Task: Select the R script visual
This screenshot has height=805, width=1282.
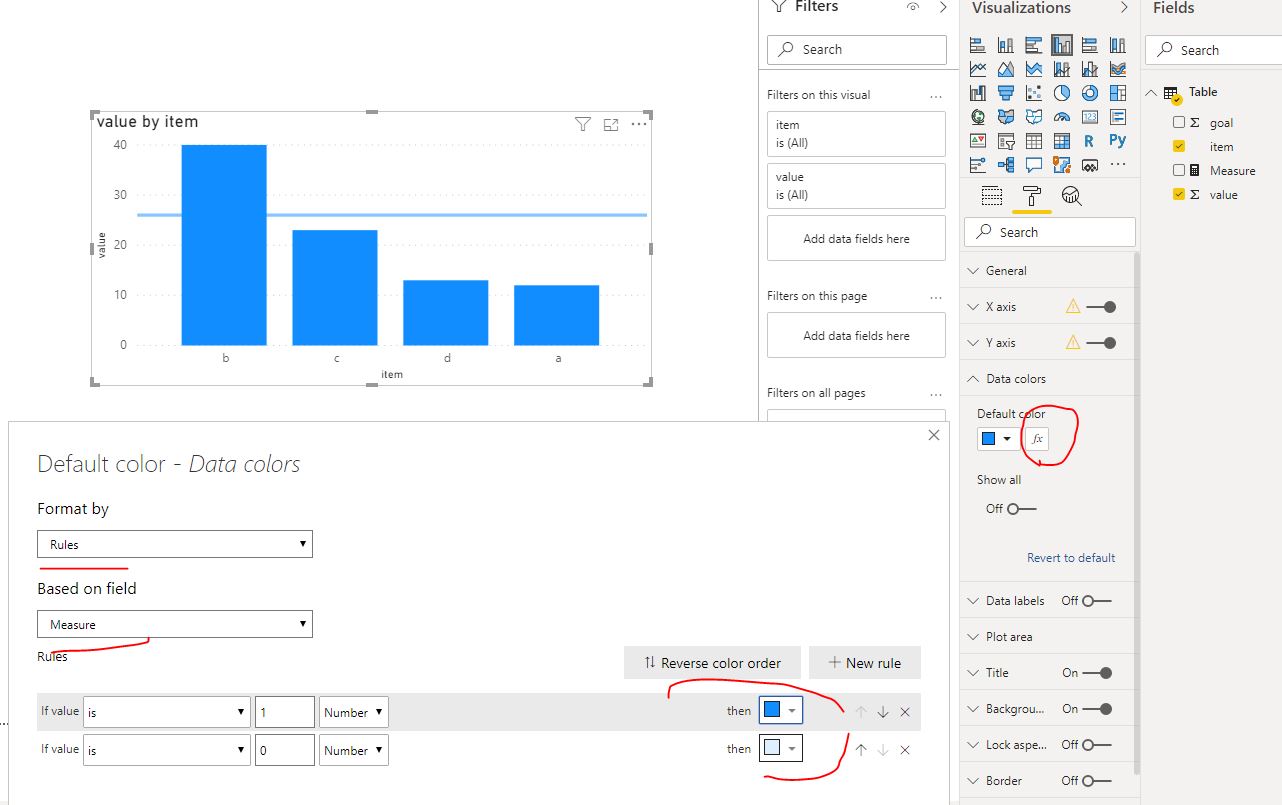Action: [1089, 141]
